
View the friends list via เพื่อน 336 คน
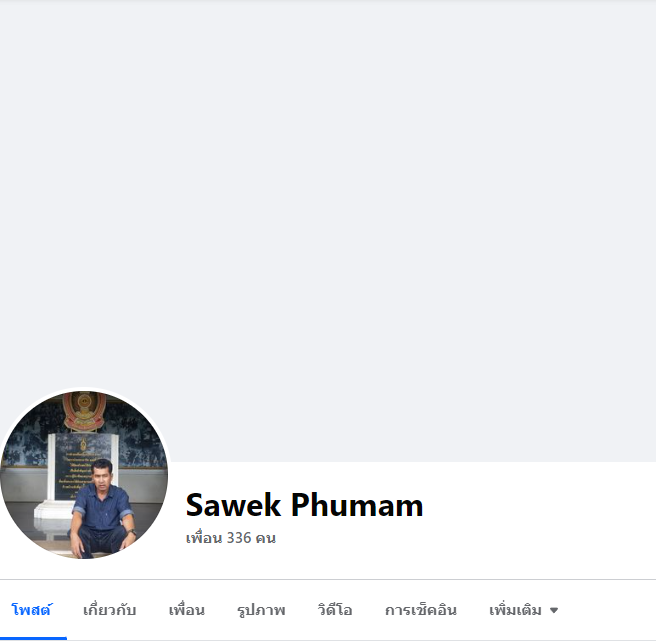pyautogui.click(x=231, y=538)
